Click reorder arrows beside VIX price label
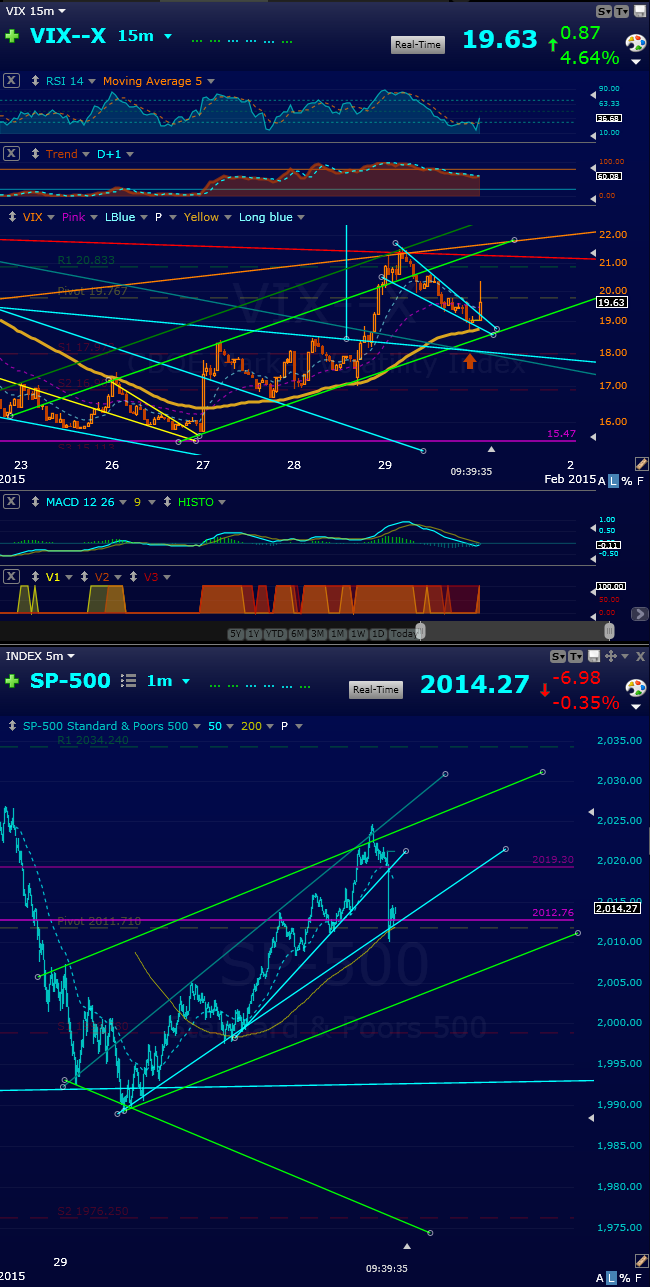 (x=12, y=217)
